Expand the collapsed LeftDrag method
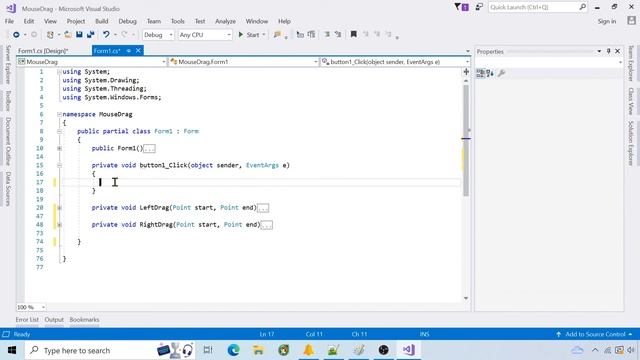 coord(60,208)
